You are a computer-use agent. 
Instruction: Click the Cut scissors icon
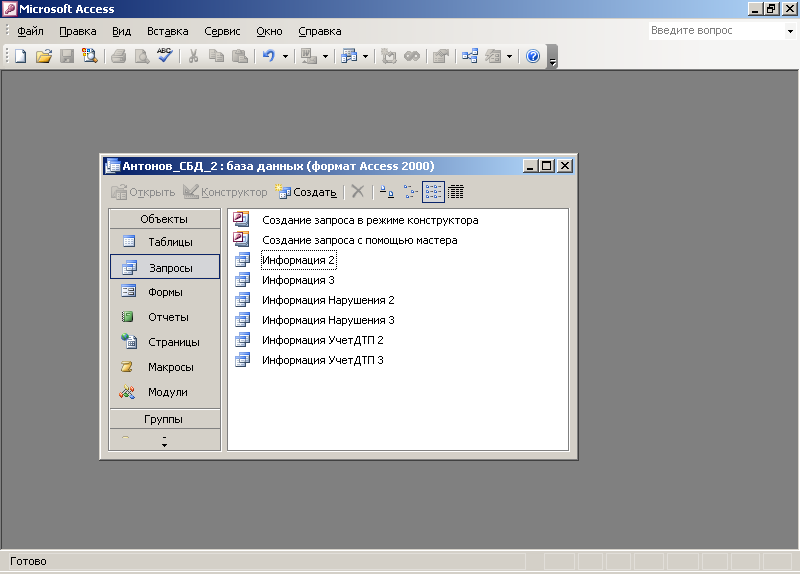(193, 56)
